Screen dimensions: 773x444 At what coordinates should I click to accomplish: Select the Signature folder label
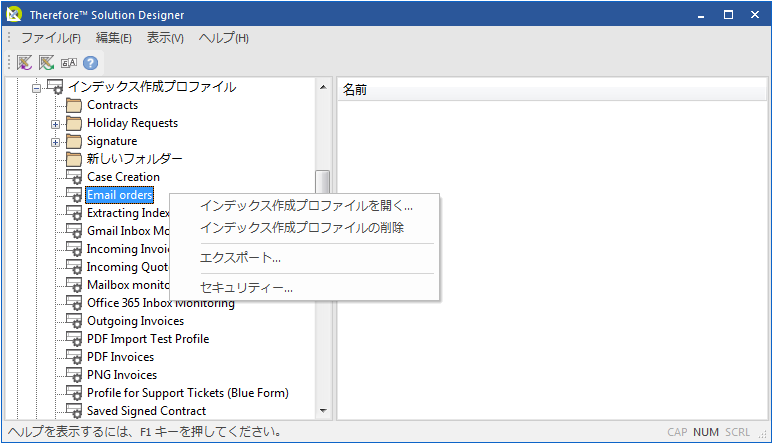(x=112, y=141)
